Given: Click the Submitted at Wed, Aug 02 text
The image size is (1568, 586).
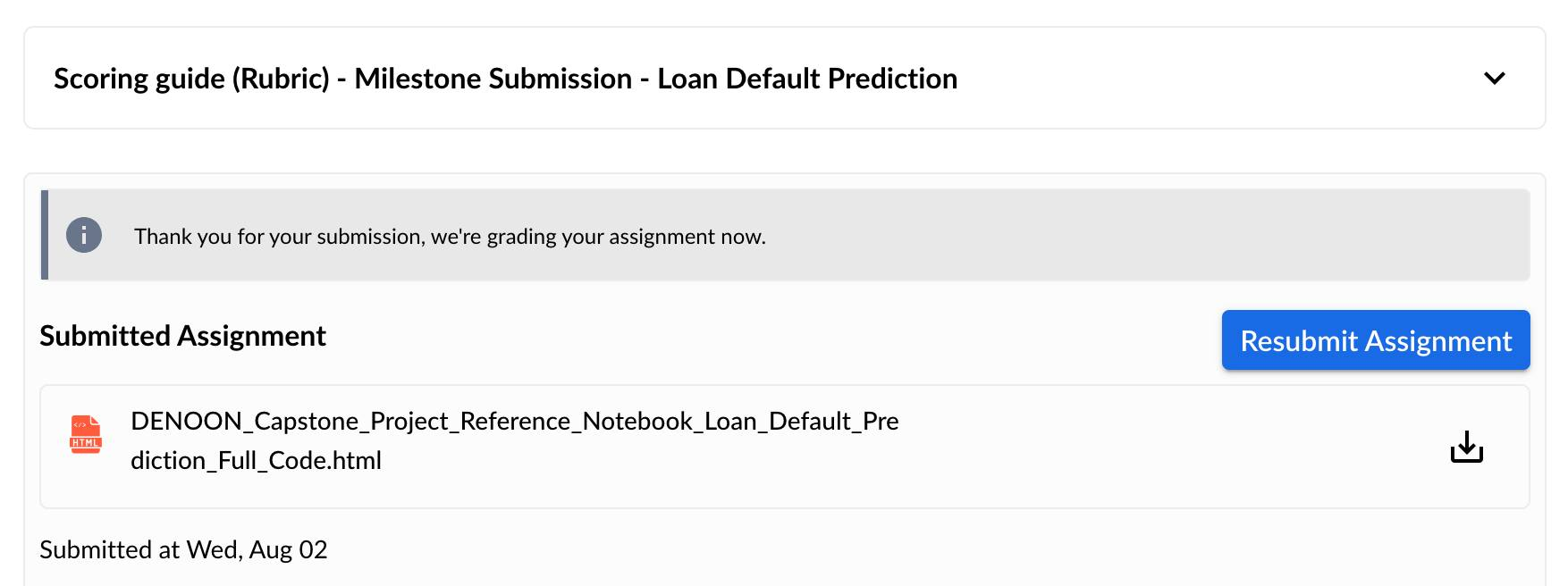Looking at the screenshot, I should coord(183,549).
